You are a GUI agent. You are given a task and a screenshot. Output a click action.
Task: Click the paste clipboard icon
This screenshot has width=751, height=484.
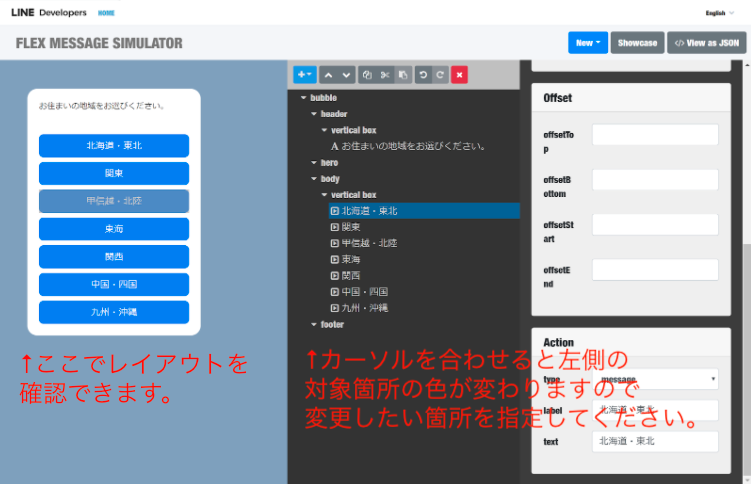[402, 74]
